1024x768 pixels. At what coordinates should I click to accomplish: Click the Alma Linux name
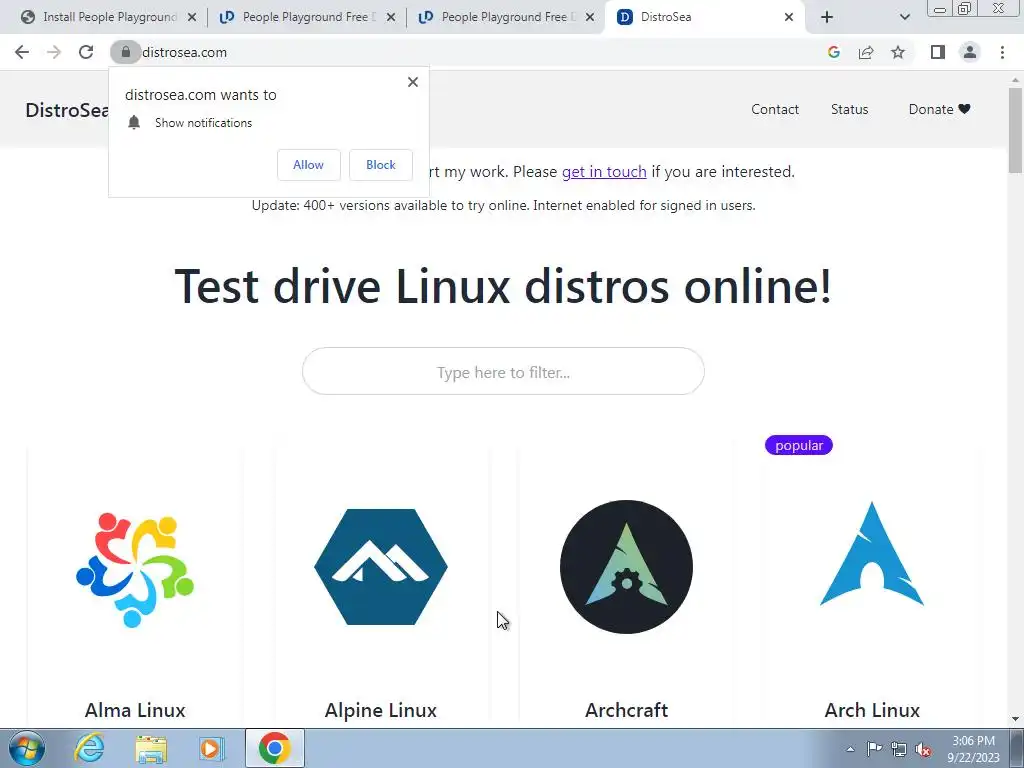[x=135, y=710]
